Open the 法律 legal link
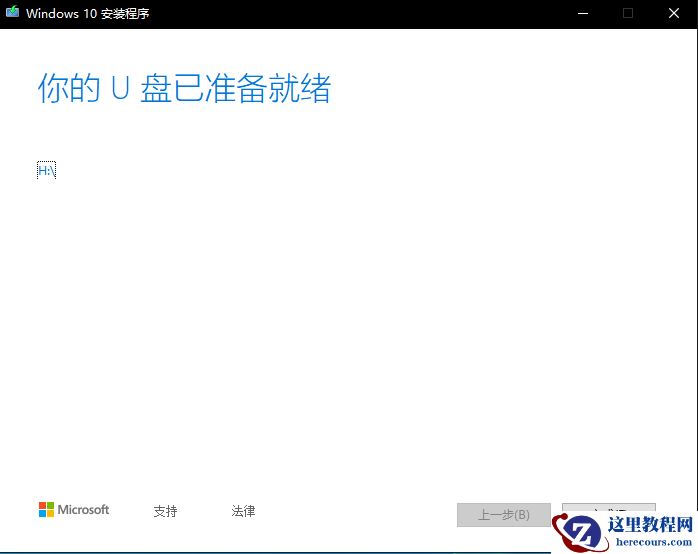 point(243,511)
